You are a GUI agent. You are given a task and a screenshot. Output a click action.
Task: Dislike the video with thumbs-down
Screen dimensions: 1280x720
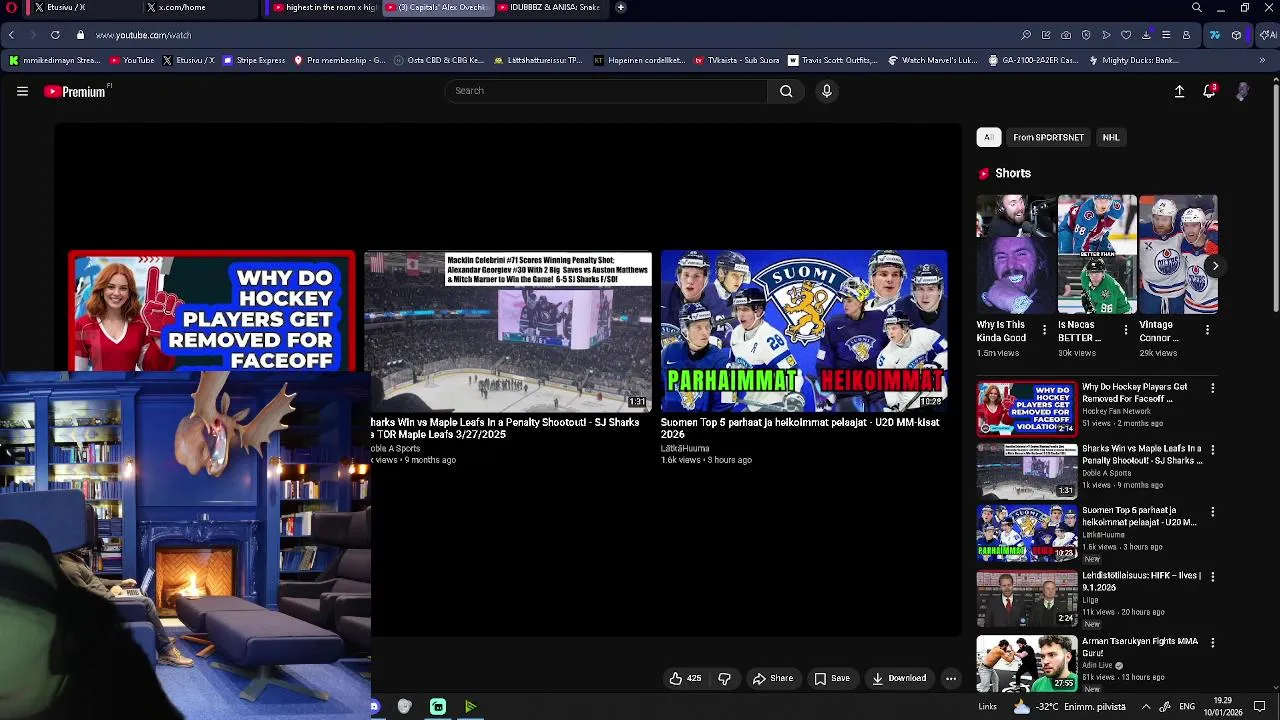point(724,678)
